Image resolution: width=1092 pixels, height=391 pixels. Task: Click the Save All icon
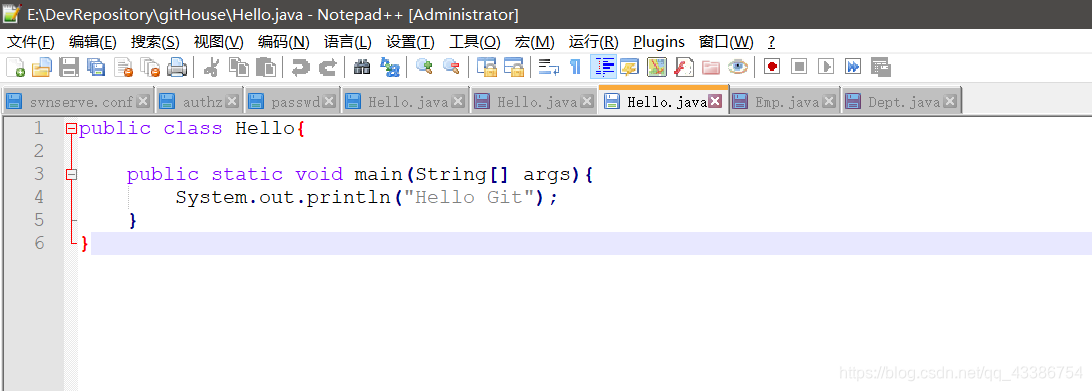tap(95, 67)
